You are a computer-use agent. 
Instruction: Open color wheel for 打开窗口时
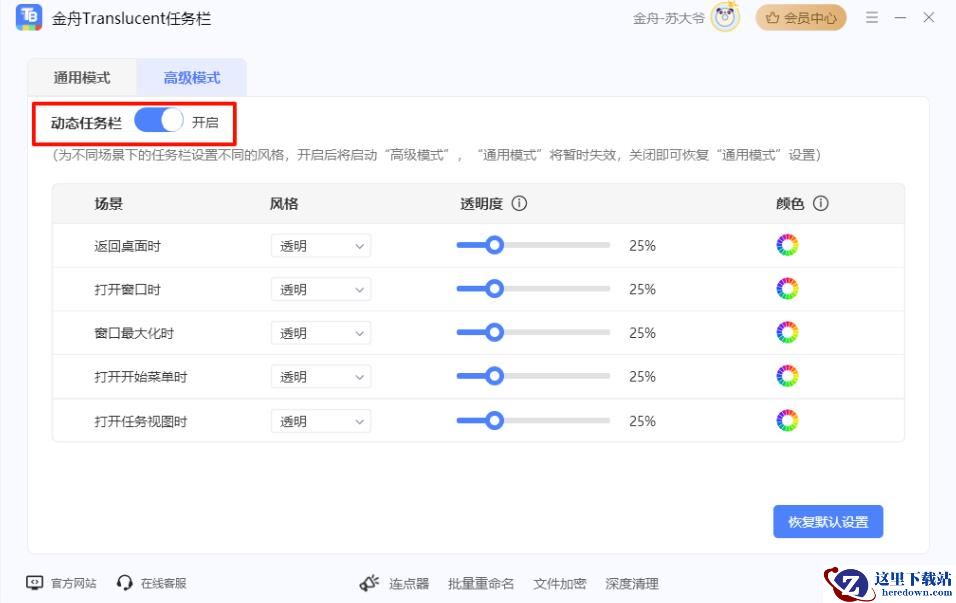point(787,289)
